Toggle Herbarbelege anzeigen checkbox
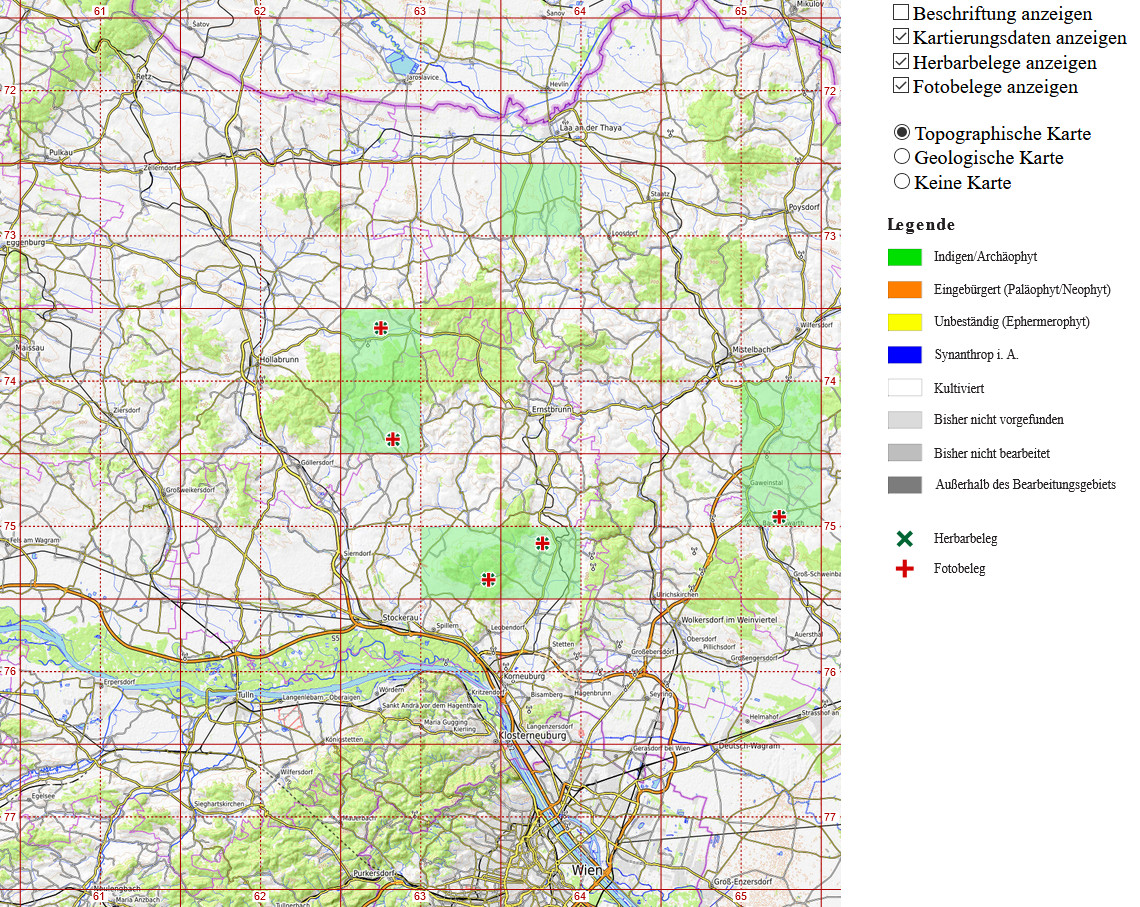The width and height of the screenshot is (1140, 907). (901, 61)
